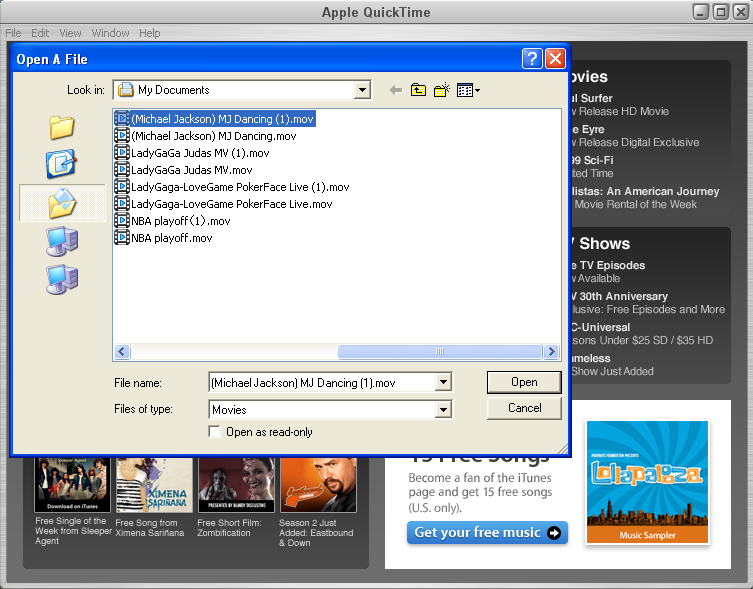
Task: Open C-Universal link in TV Shows
Action: coord(600,327)
